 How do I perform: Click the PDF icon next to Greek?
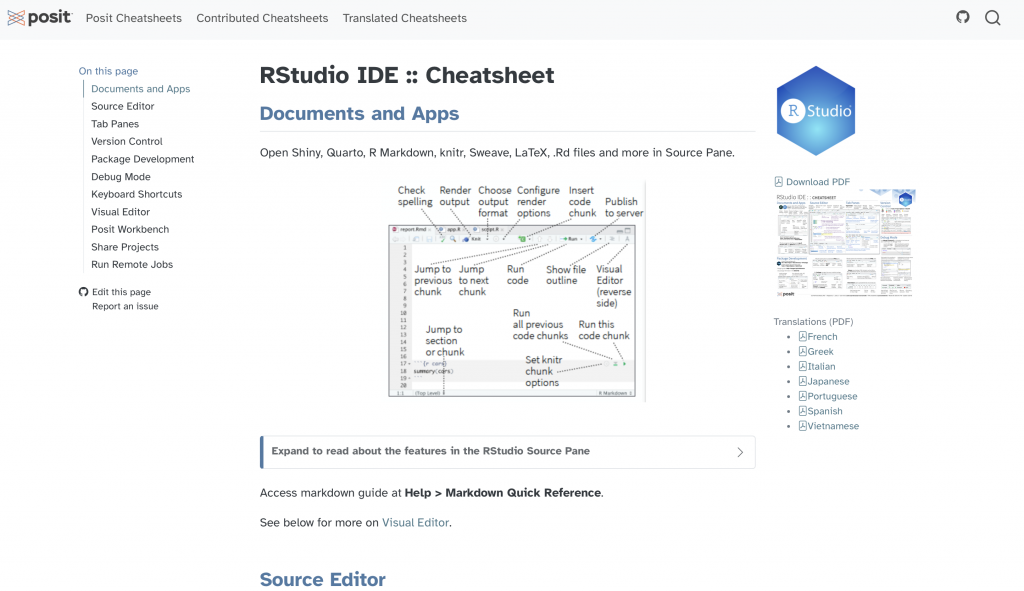click(x=803, y=351)
